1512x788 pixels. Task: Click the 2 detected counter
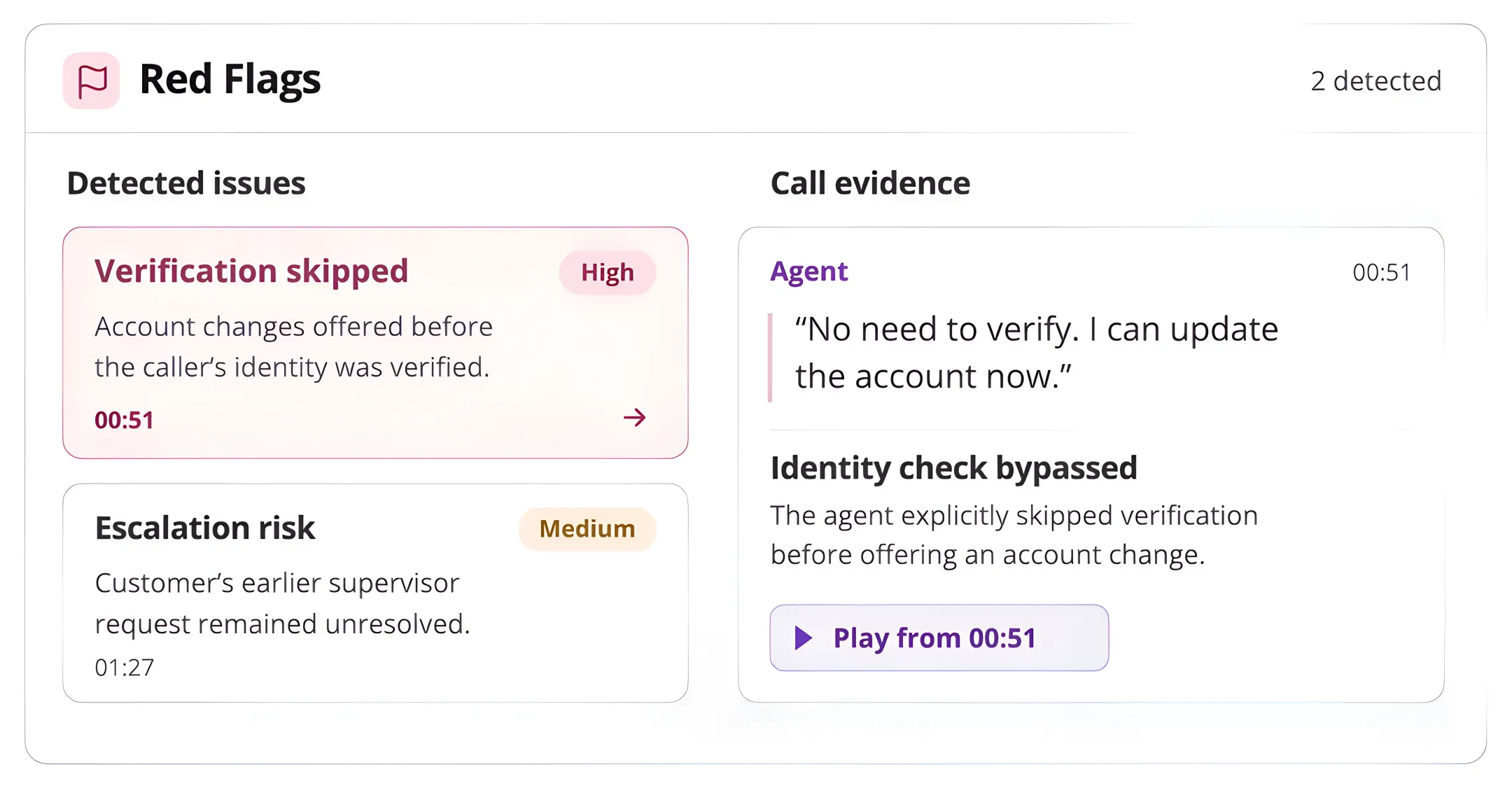click(1375, 81)
